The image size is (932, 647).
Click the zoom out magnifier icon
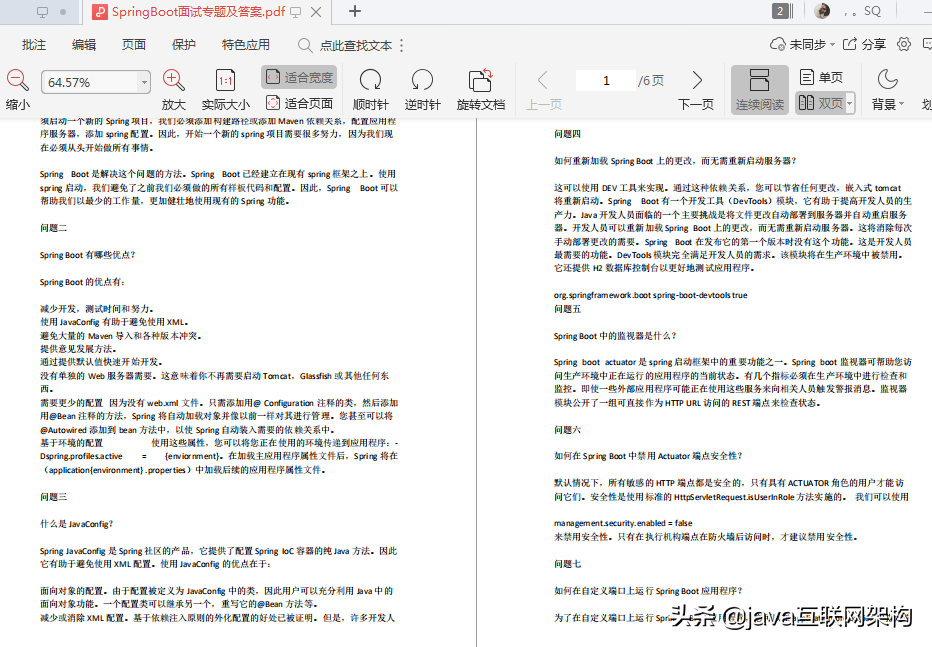pyautogui.click(x=17, y=80)
